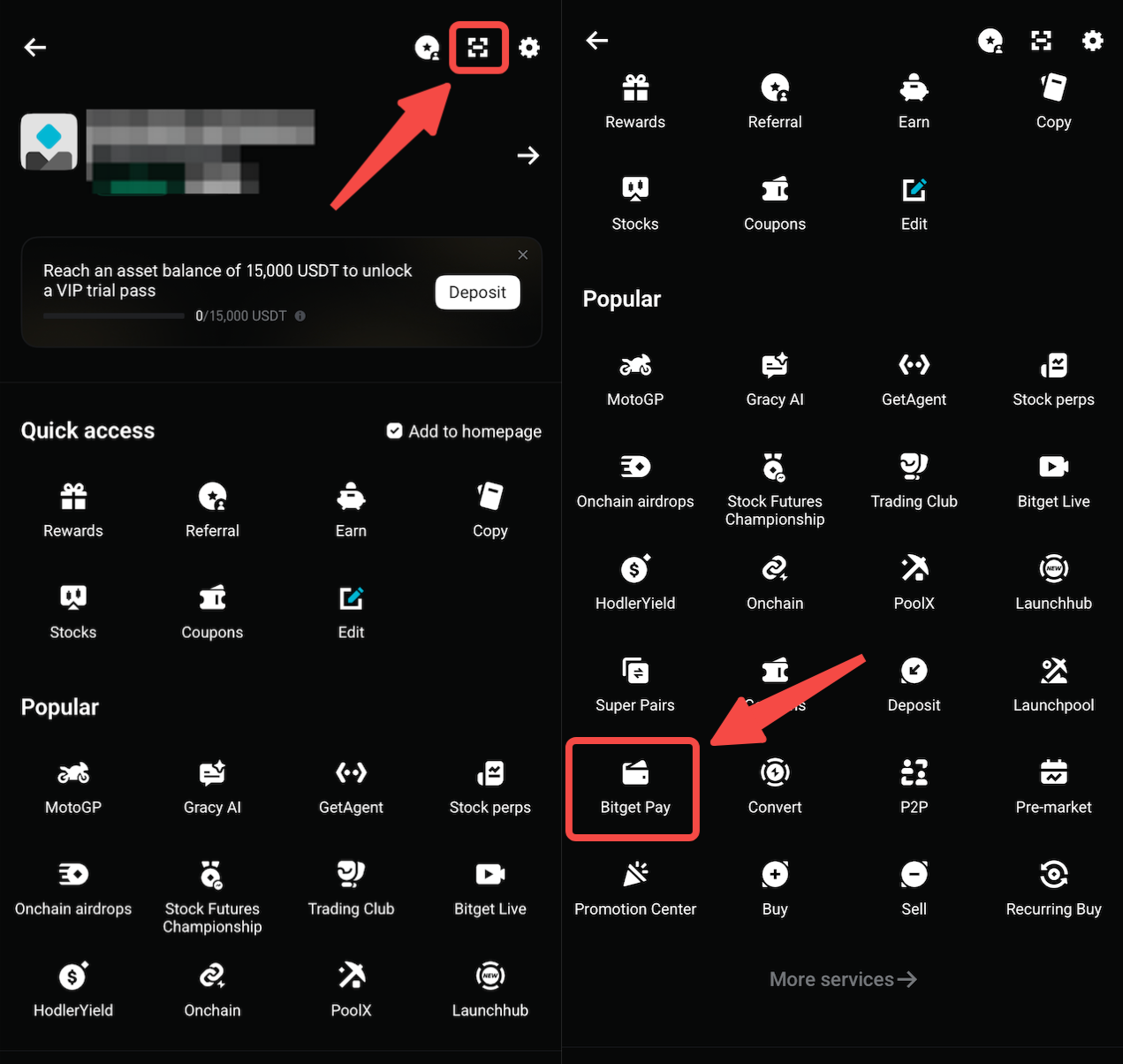This screenshot has width=1123, height=1064.
Task: Open the P2P trading icon
Action: tap(914, 787)
